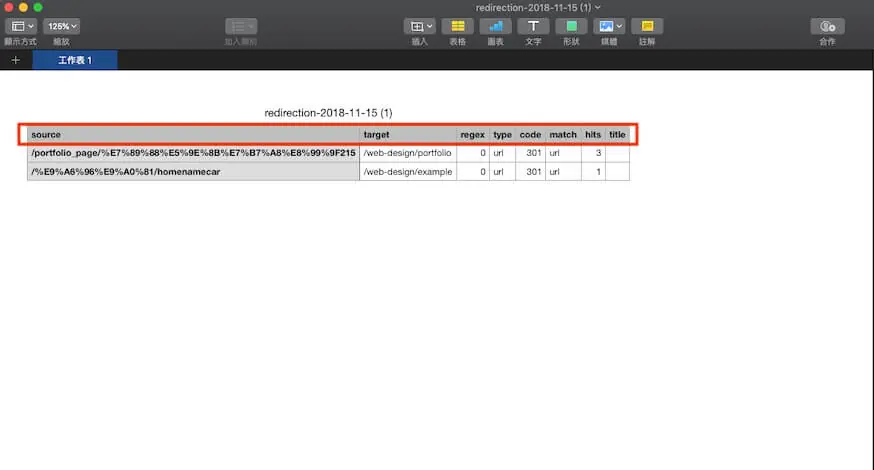874x470 pixels.
Task: Open the Insert (插入) menu button
Action: click(x=420, y=26)
